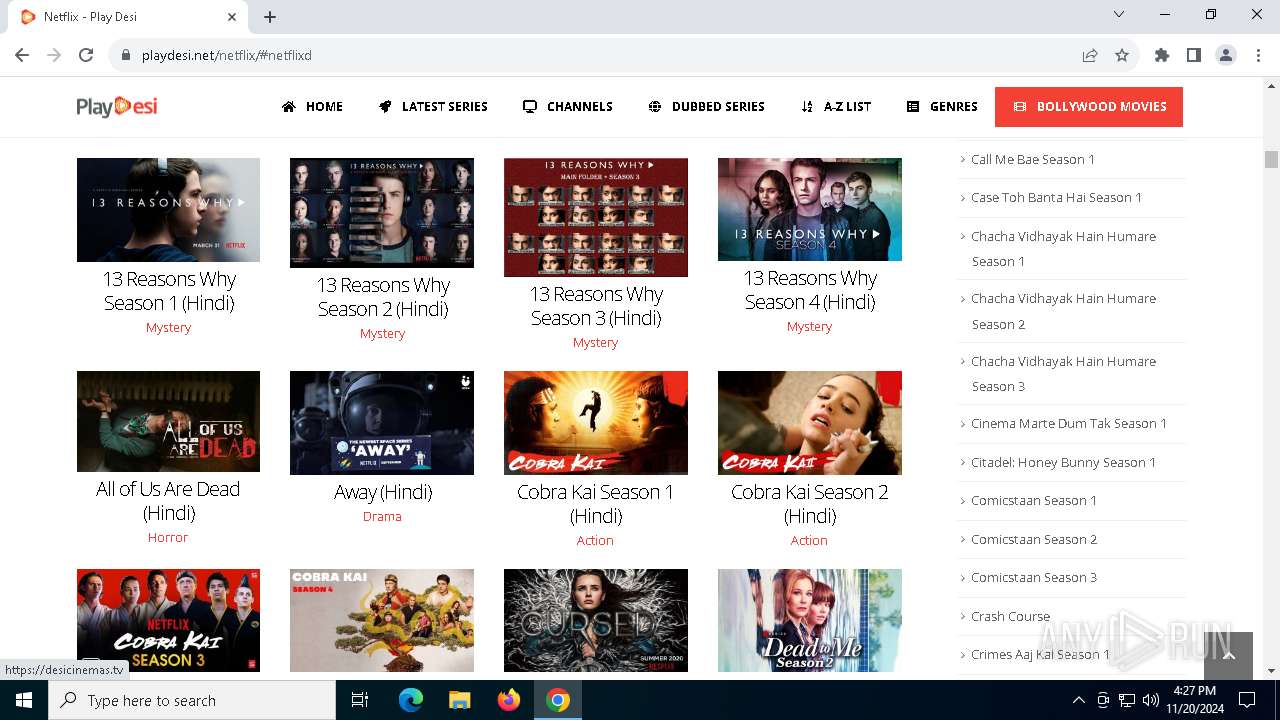Open the notification center icon
This screenshot has width=1280, height=720.
coord(1247,700)
